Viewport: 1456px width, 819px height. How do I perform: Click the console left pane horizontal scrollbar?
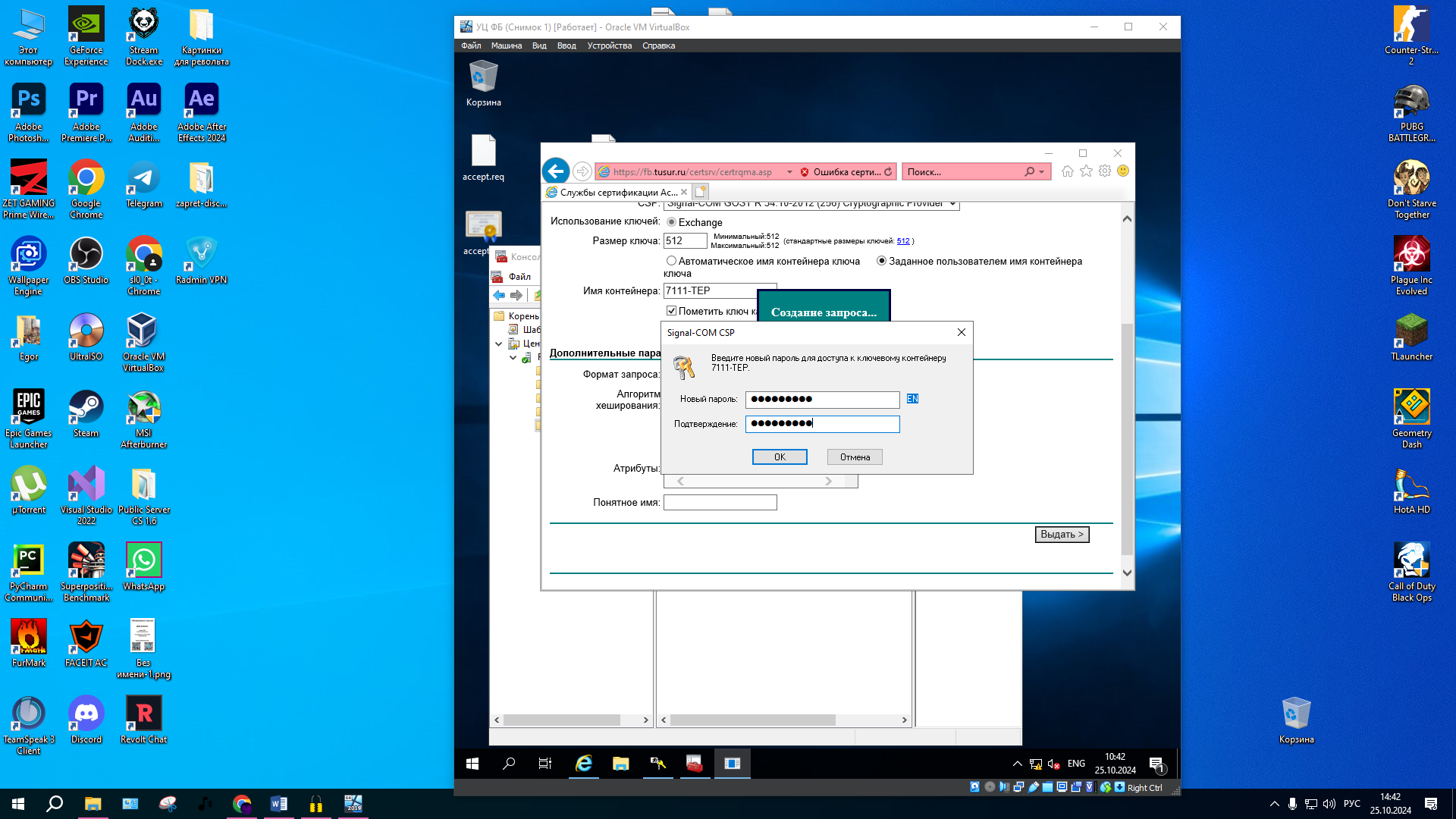tap(562, 720)
